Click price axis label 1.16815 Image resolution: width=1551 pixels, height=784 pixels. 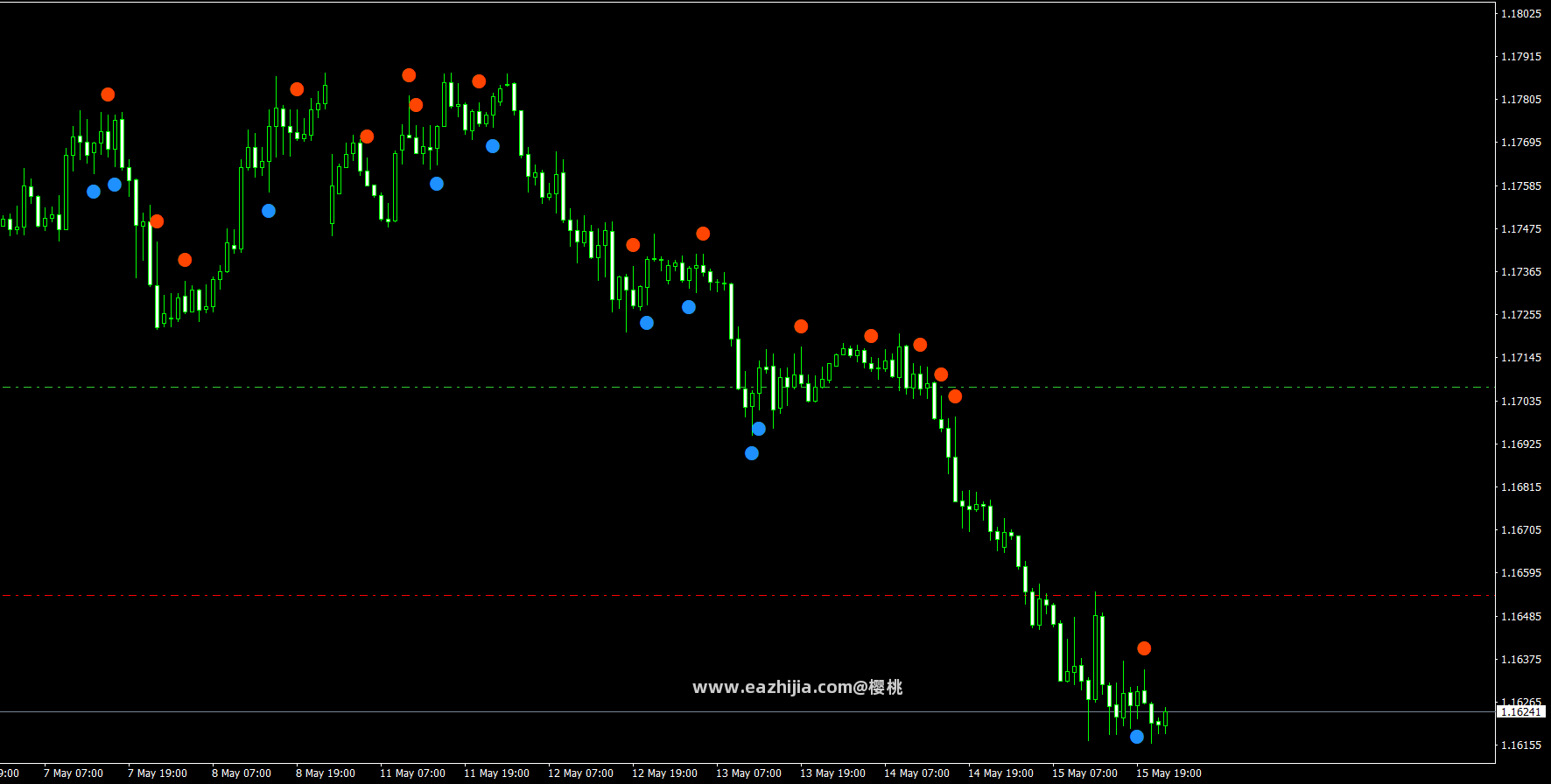tap(1521, 487)
